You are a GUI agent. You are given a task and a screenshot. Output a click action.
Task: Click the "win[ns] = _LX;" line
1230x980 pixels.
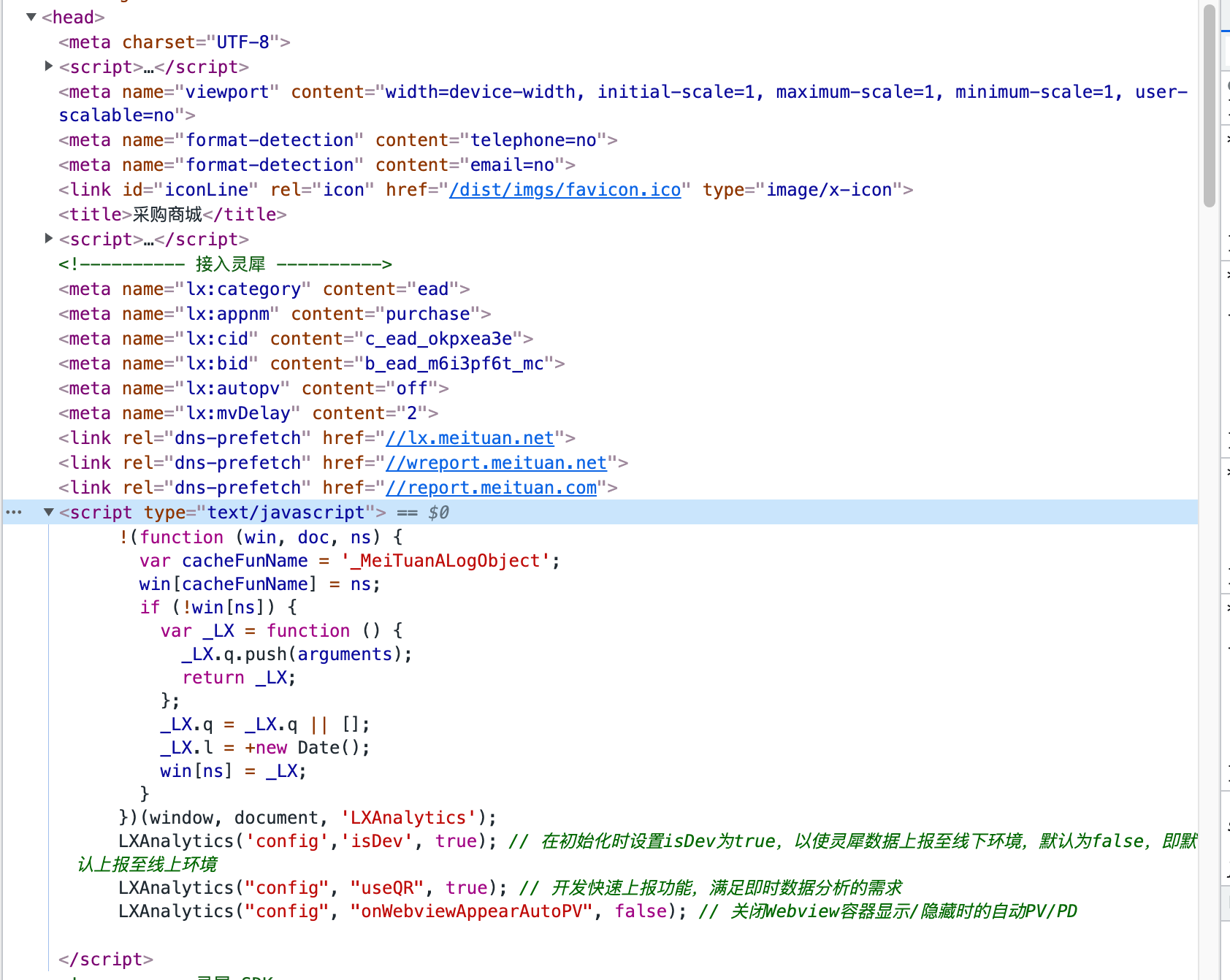click(x=233, y=771)
